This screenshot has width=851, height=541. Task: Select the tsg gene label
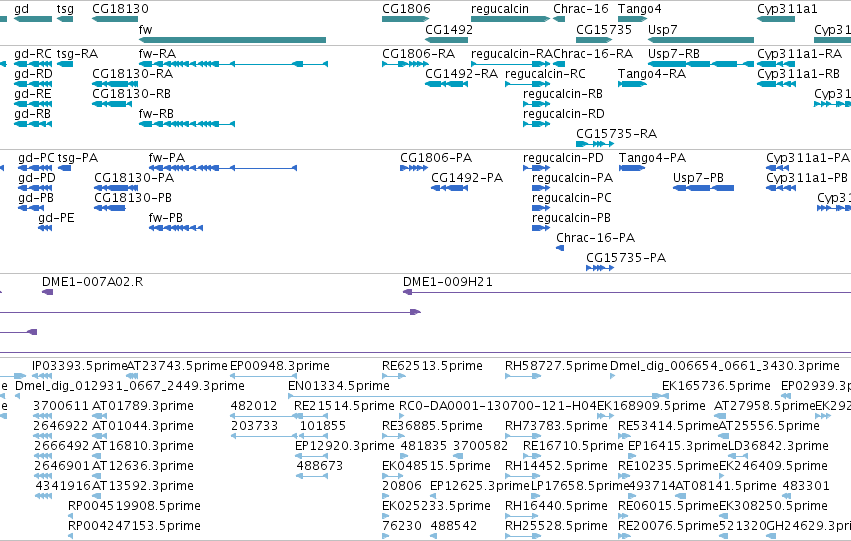[65, 9]
